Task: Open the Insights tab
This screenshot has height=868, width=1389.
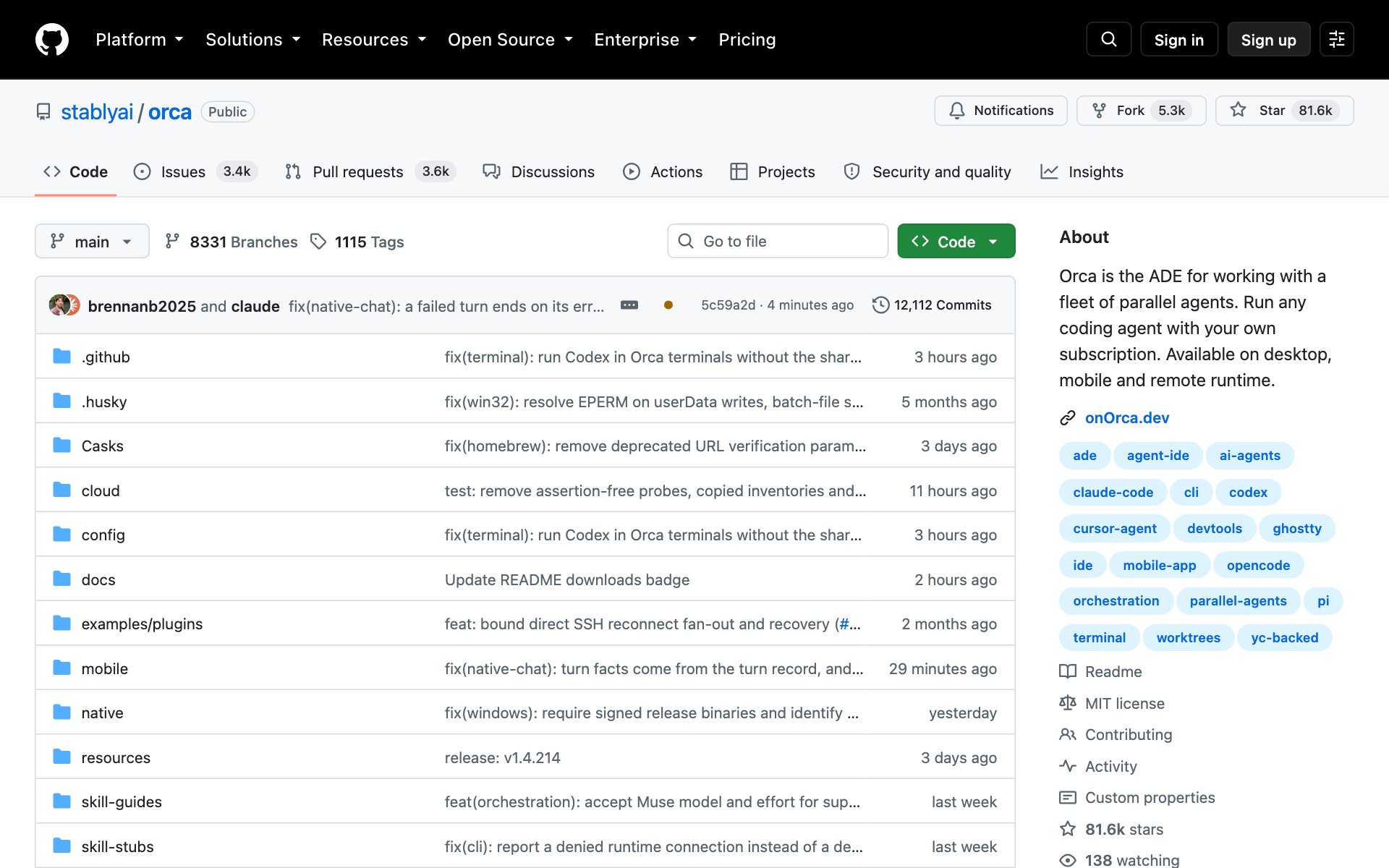Action: click(x=1082, y=171)
